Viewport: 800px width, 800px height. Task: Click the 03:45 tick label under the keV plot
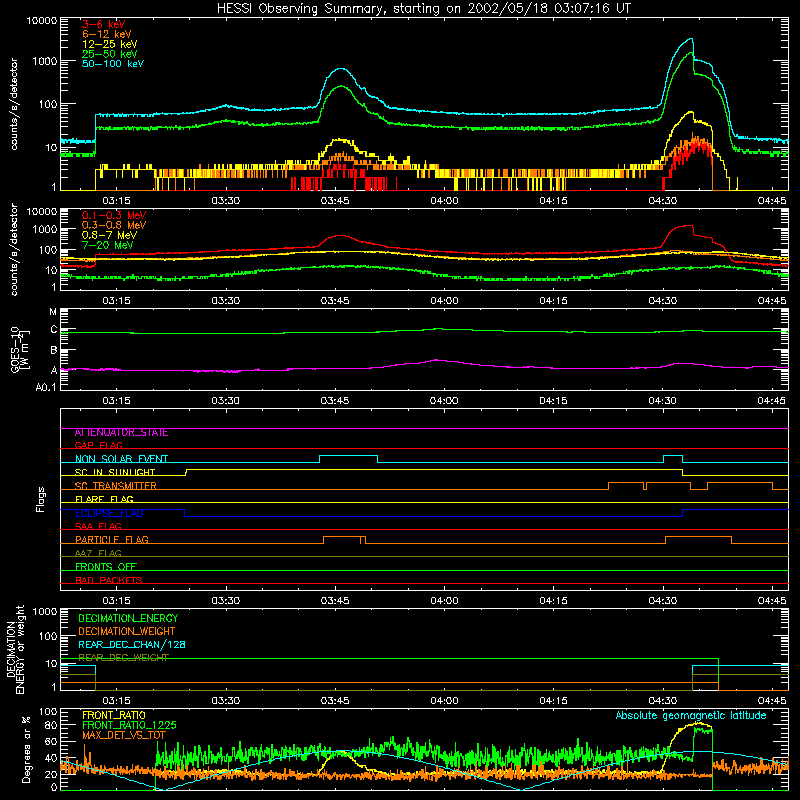click(x=335, y=201)
